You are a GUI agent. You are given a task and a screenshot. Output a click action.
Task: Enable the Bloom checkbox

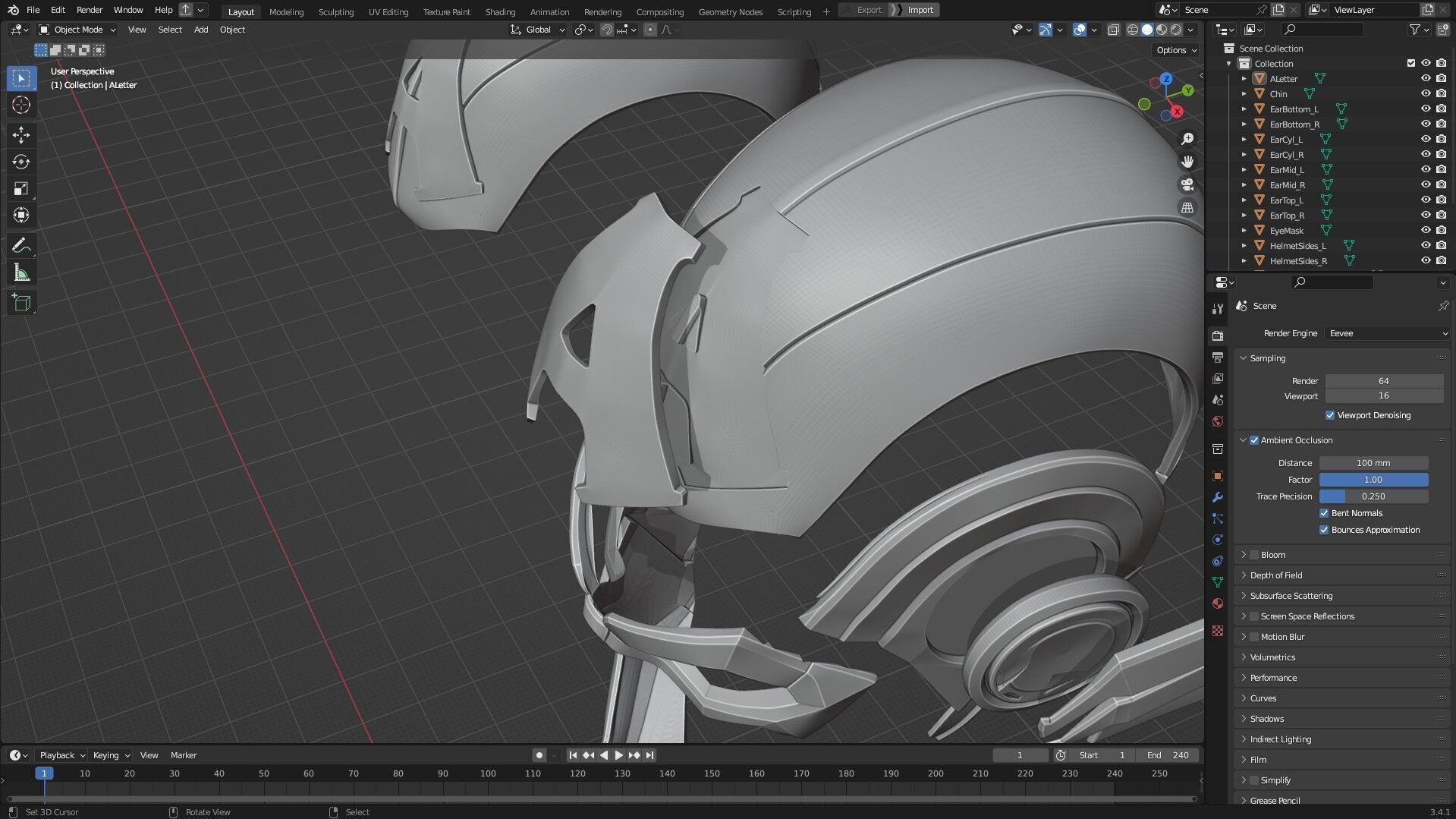click(x=1254, y=555)
